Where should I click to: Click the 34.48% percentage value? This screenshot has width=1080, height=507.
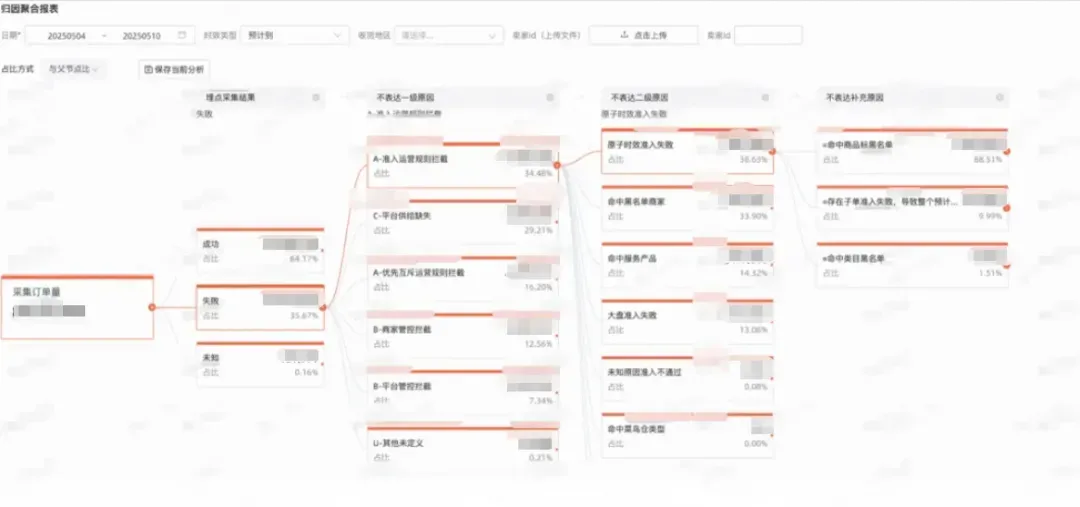539,174
